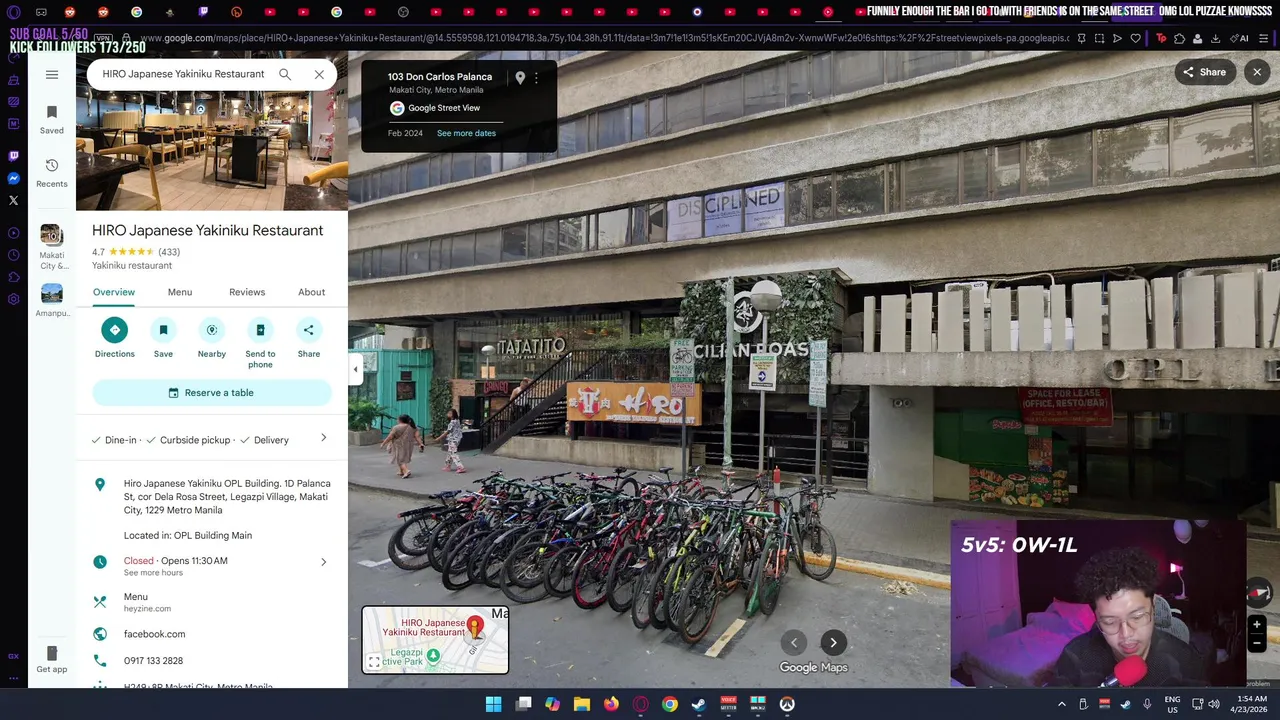Open the minimap of HIRO location
1280x720 pixels.
(435, 640)
